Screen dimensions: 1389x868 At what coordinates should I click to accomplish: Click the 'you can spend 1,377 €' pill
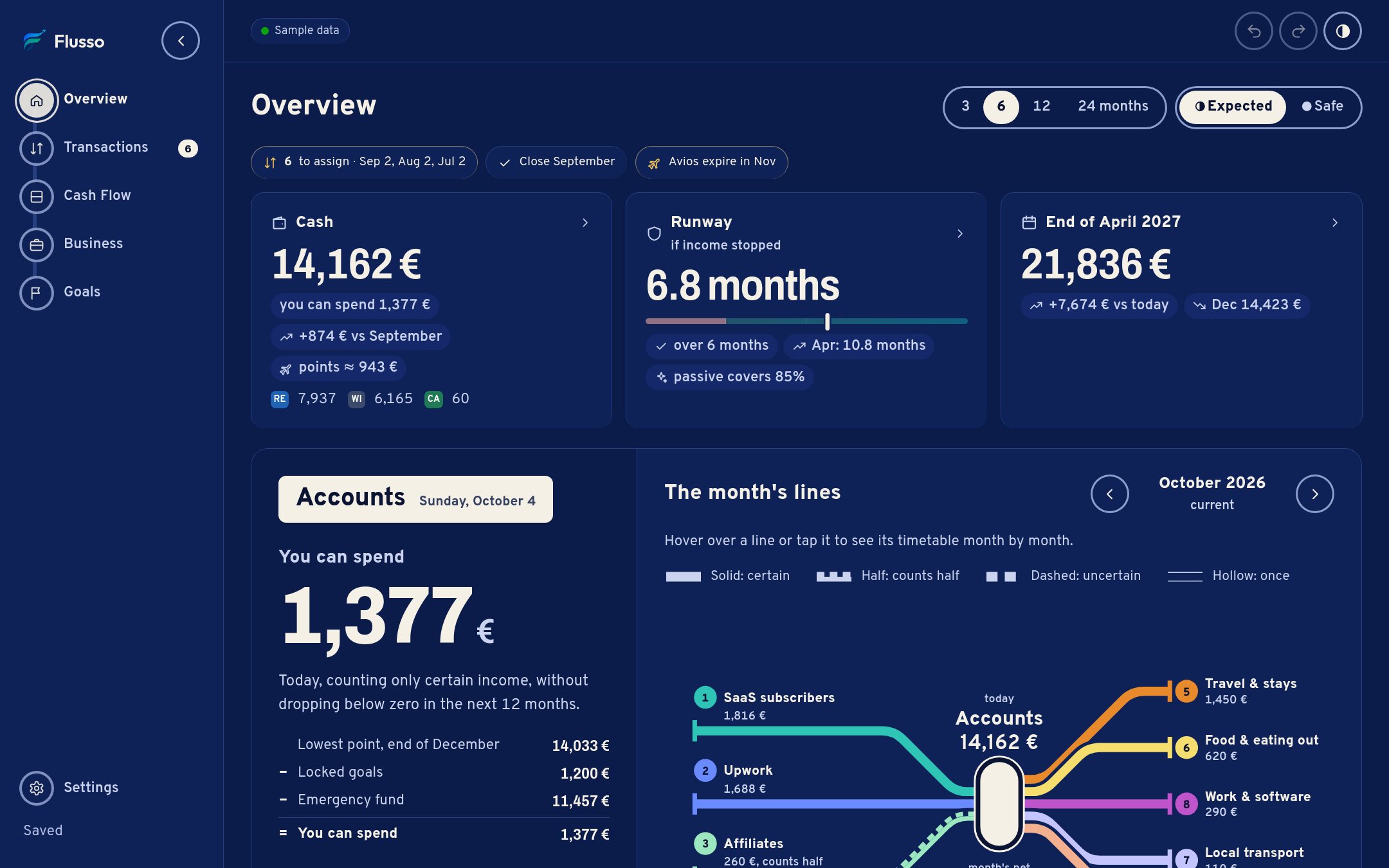354,305
